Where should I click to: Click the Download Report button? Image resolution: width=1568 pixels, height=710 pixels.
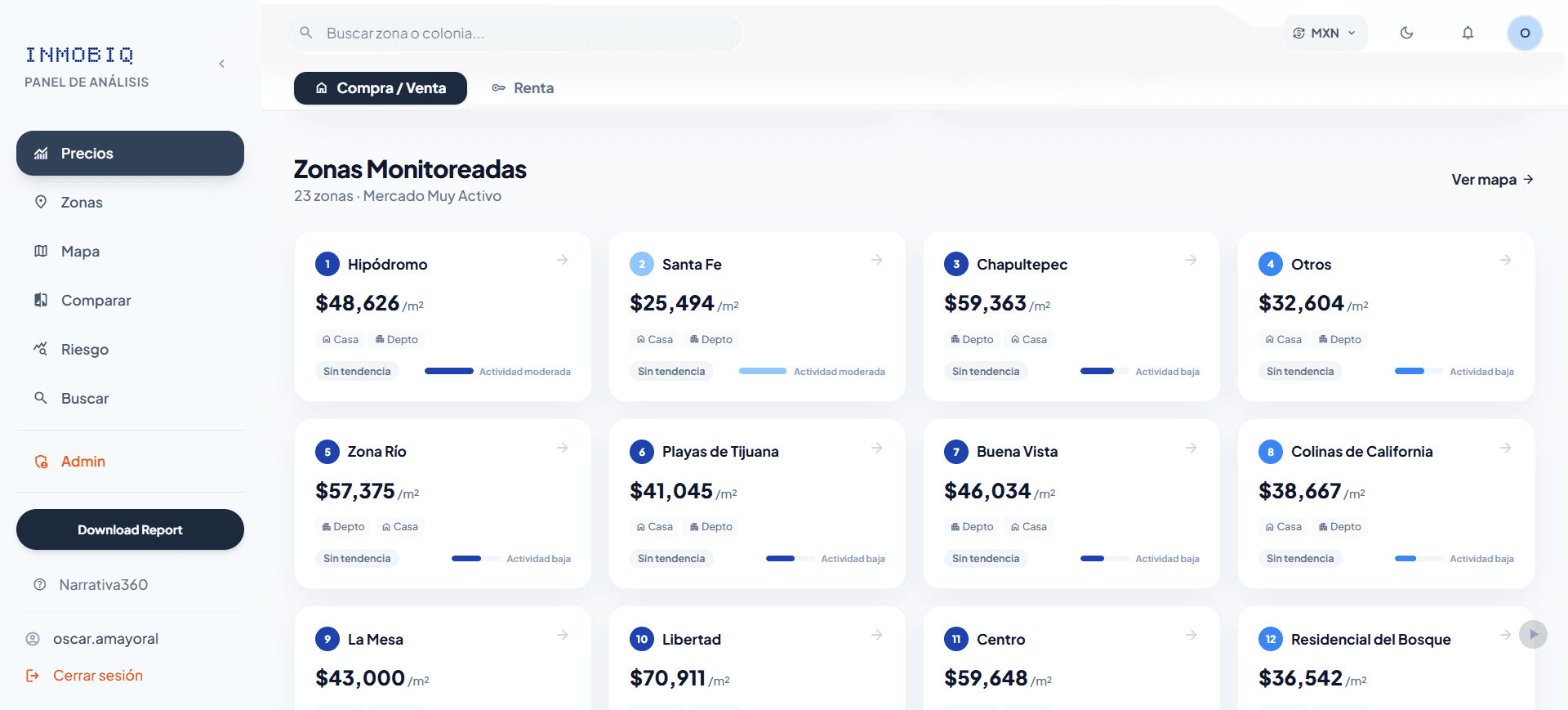tap(130, 529)
